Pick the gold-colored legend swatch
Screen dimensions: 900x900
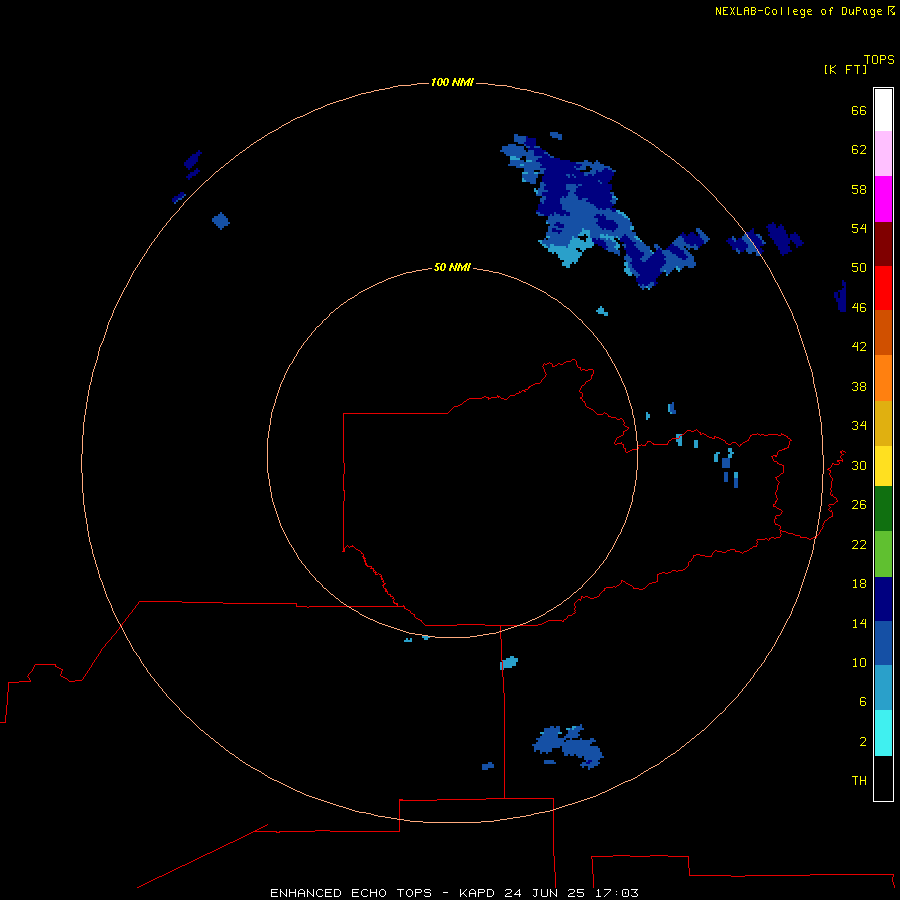coord(883,423)
